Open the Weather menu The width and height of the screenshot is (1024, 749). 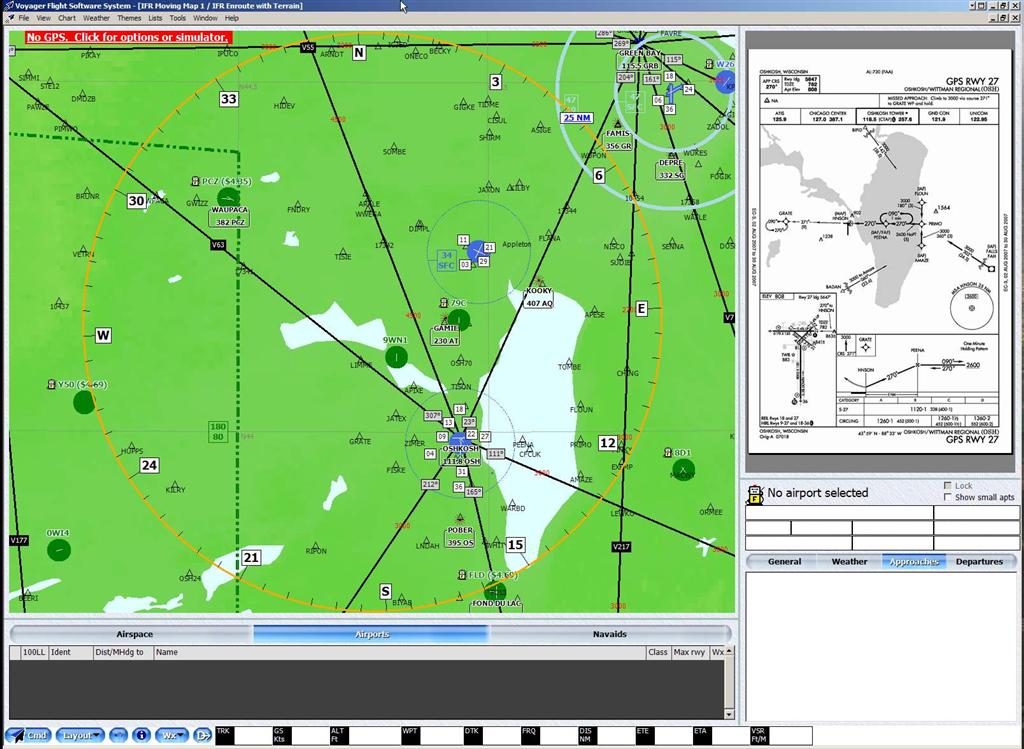click(96, 18)
